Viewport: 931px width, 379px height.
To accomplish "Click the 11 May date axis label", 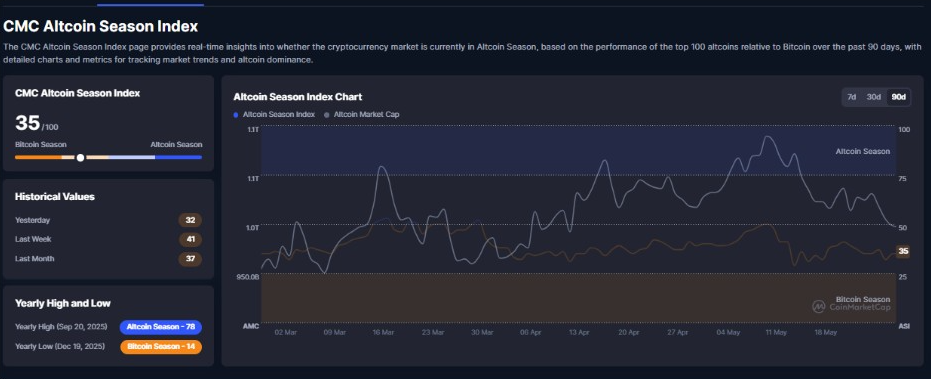I will pyautogui.click(x=776, y=333).
